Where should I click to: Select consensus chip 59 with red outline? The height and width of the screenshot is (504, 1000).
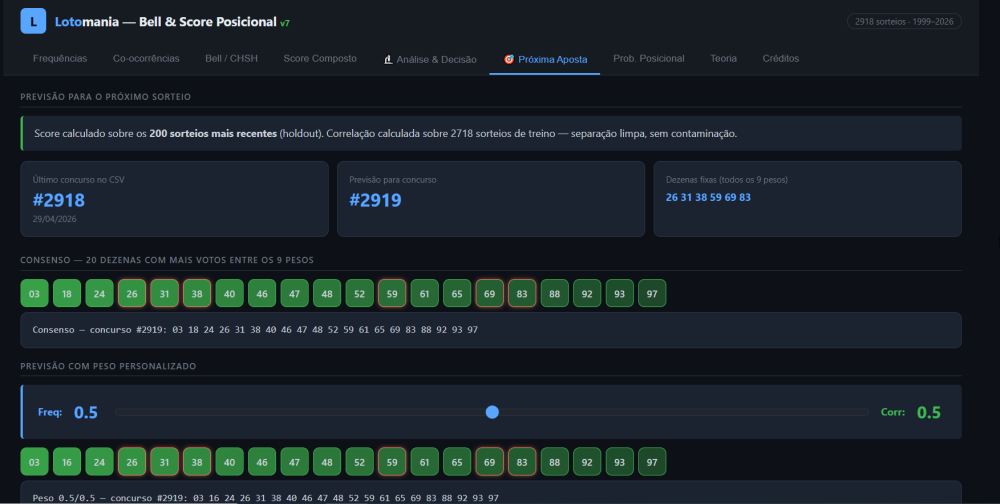click(392, 293)
